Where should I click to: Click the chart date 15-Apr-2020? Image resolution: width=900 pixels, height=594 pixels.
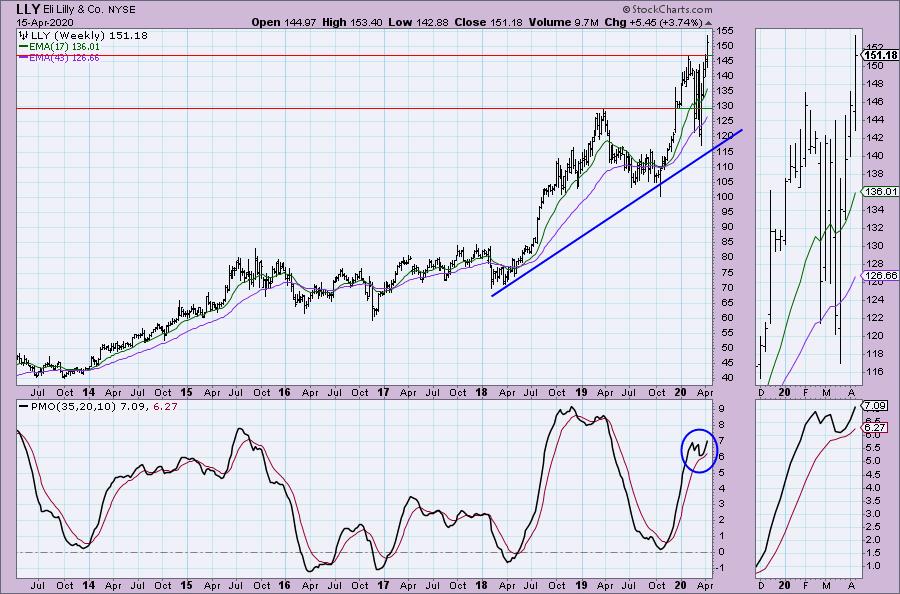[x=44, y=23]
